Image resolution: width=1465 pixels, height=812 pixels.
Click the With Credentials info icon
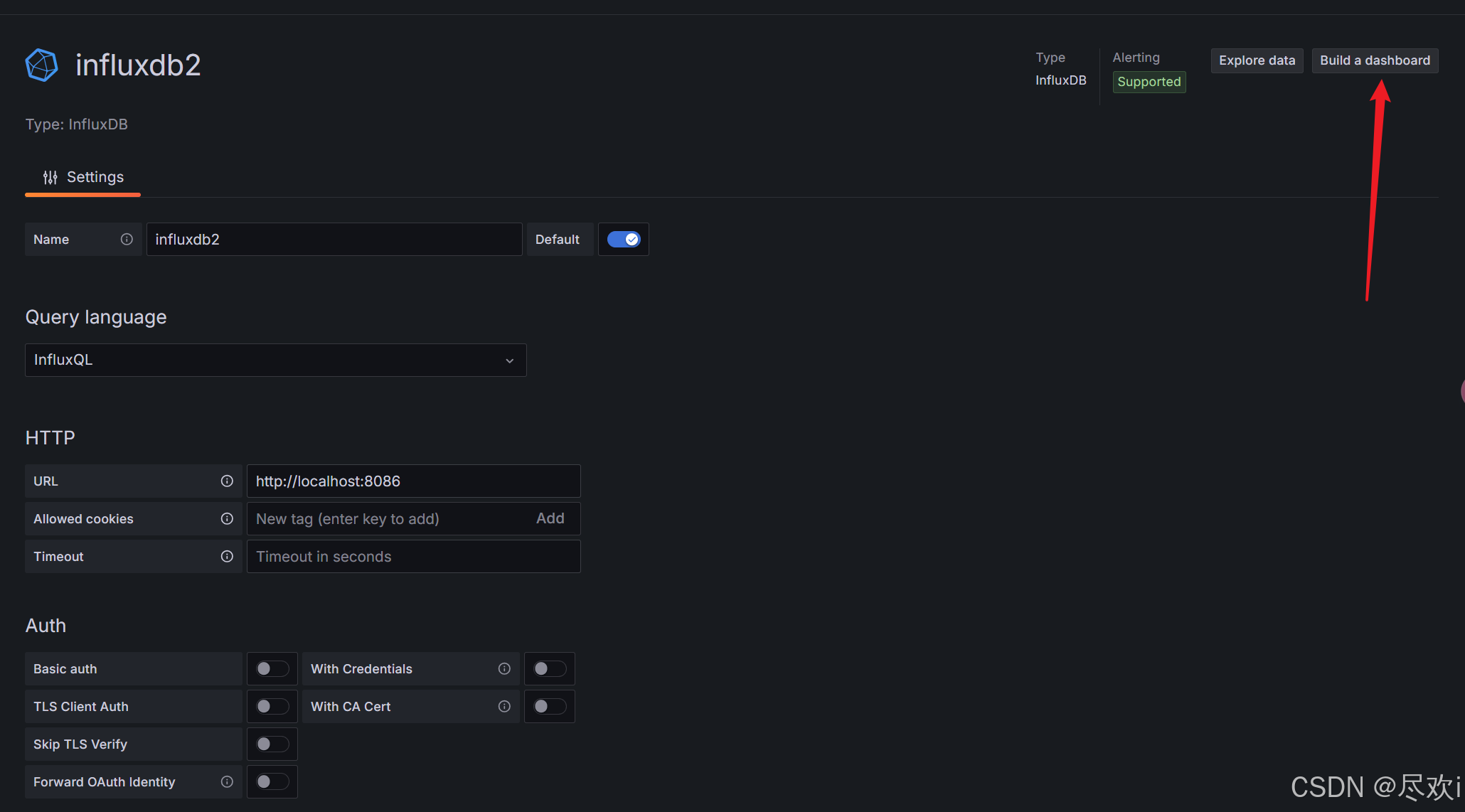pyautogui.click(x=504, y=669)
